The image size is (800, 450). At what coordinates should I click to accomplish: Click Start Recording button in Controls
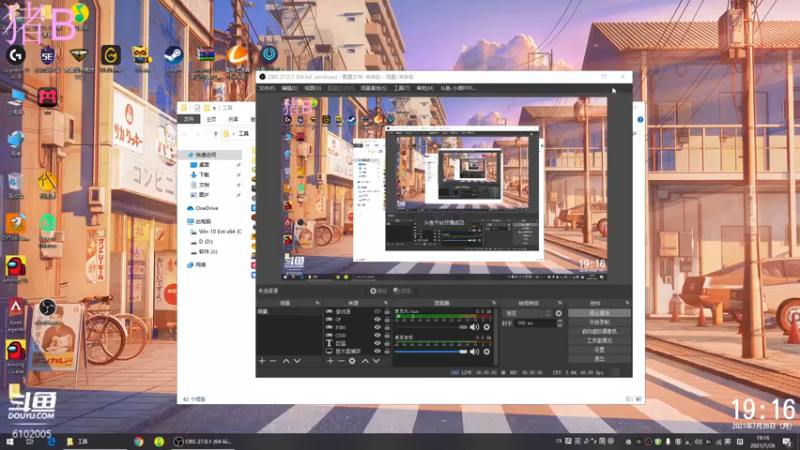tap(599, 322)
